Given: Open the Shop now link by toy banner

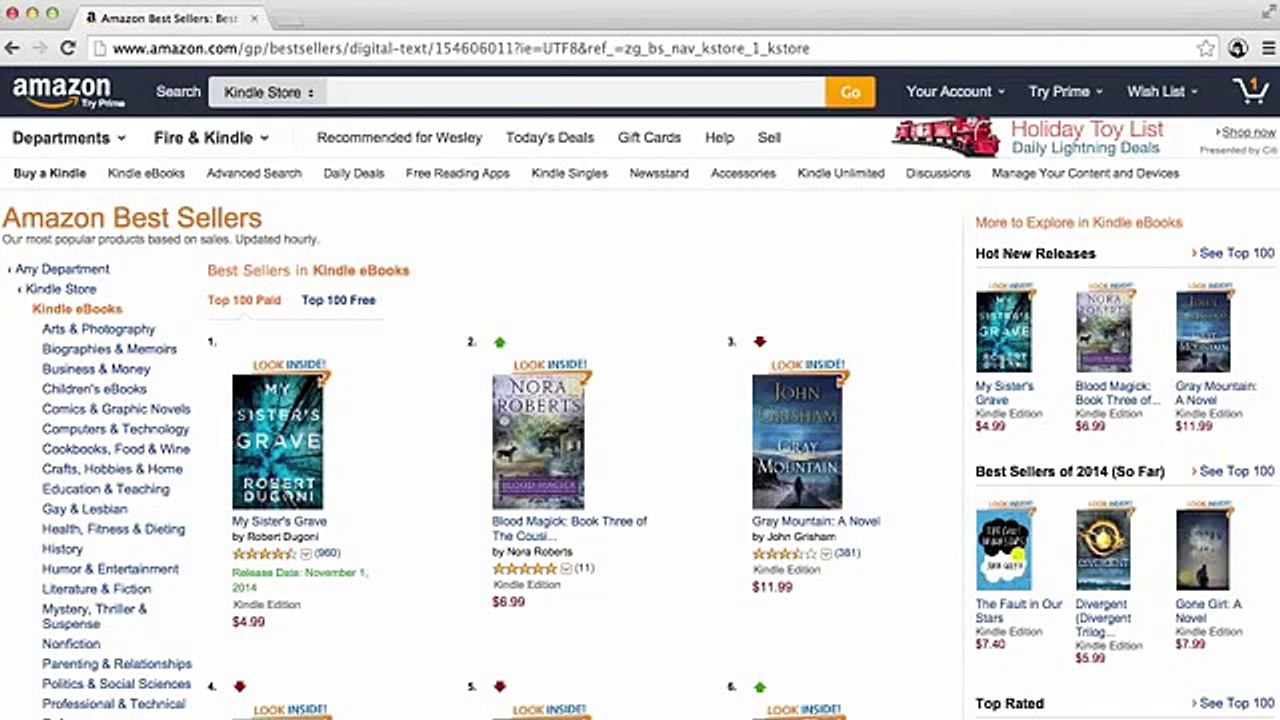Looking at the screenshot, I should click(x=1248, y=132).
